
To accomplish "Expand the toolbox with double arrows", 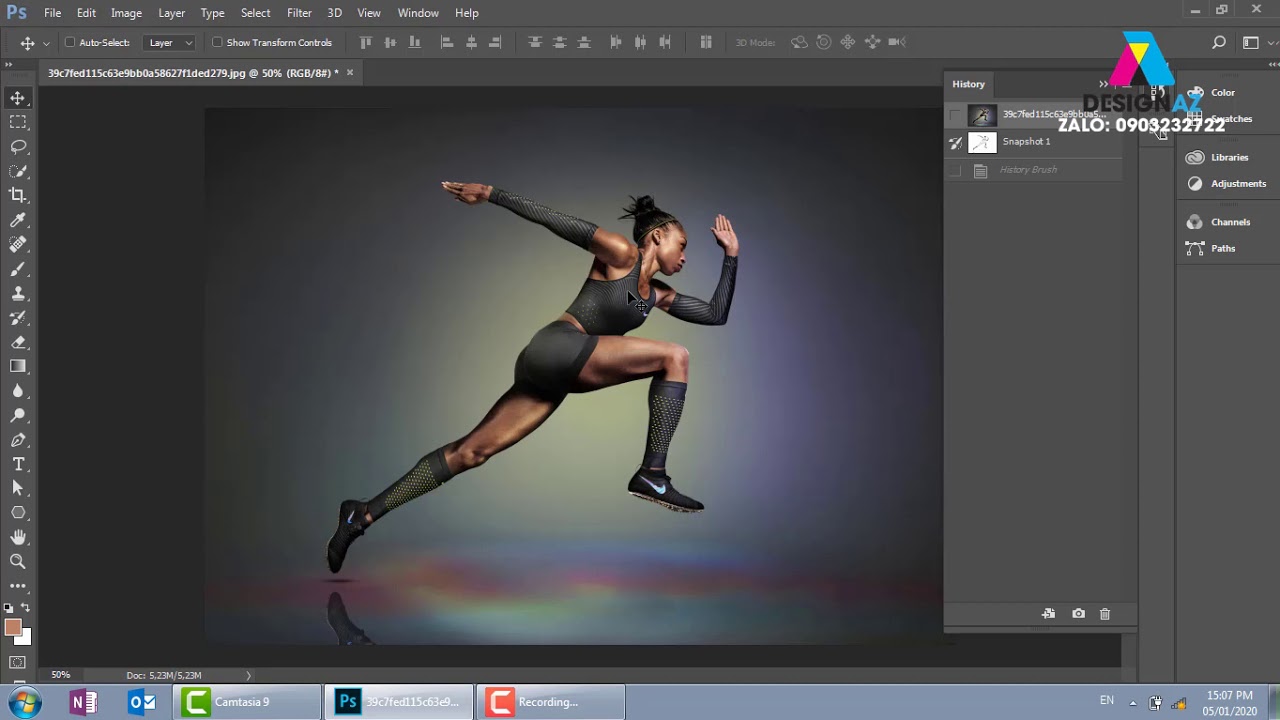I will pyautogui.click(x=9, y=65).
